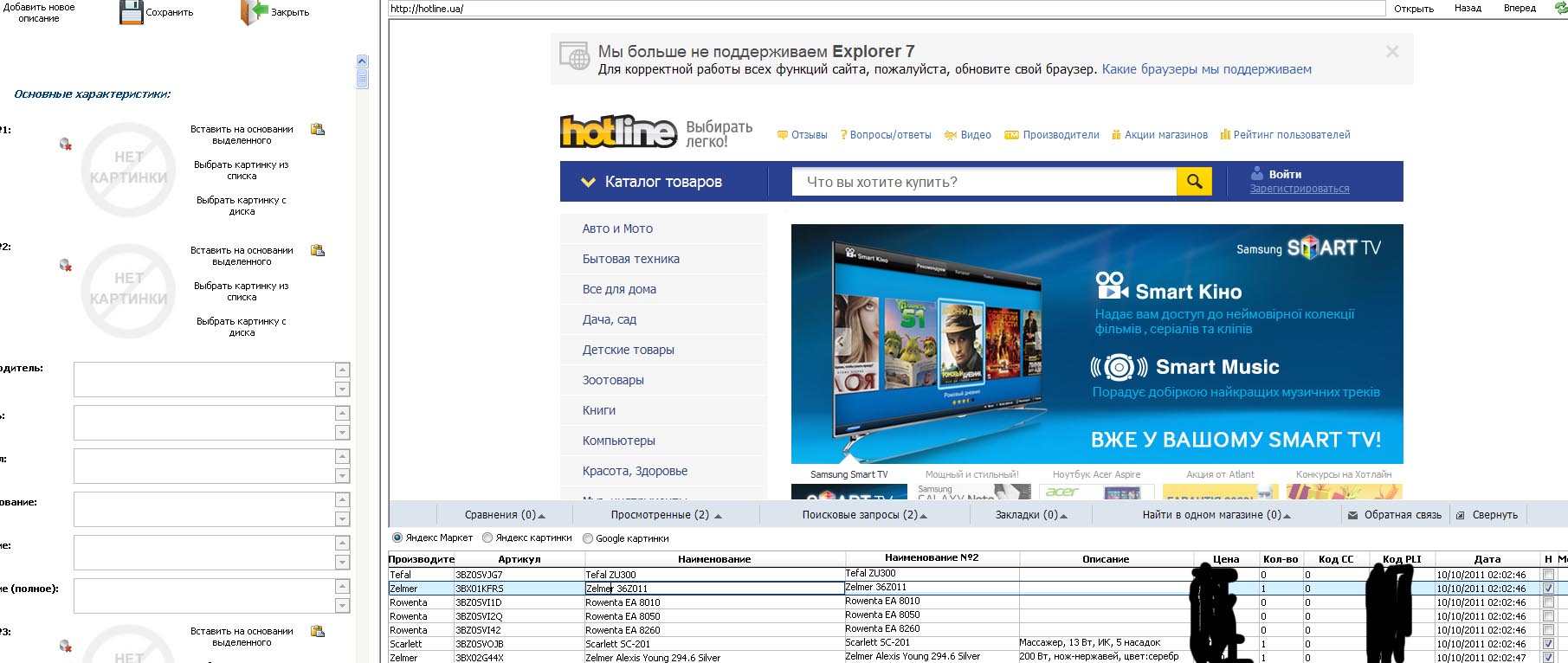Open the Все для дома category
The height and width of the screenshot is (663, 1568).
point(619,289)
